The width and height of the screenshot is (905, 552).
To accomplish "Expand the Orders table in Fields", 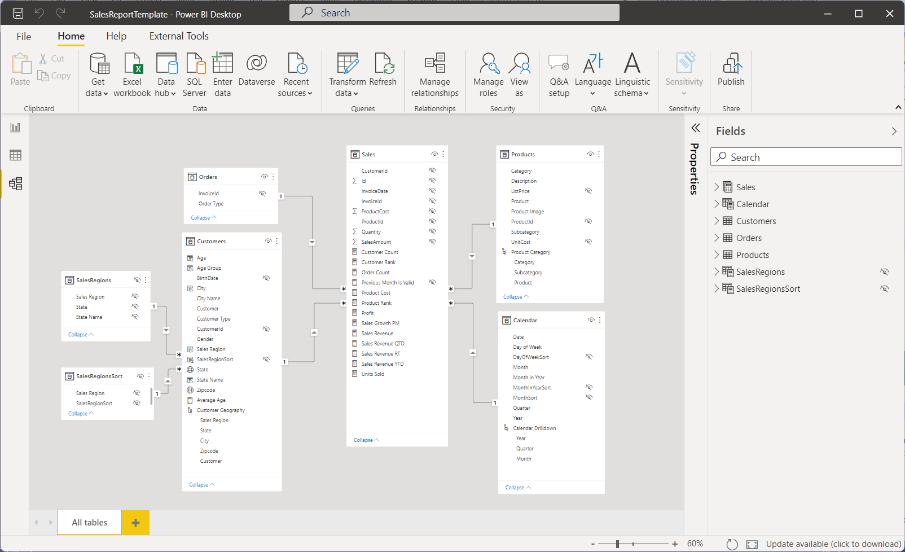I will pyautogui.click(x=717, y=237).
